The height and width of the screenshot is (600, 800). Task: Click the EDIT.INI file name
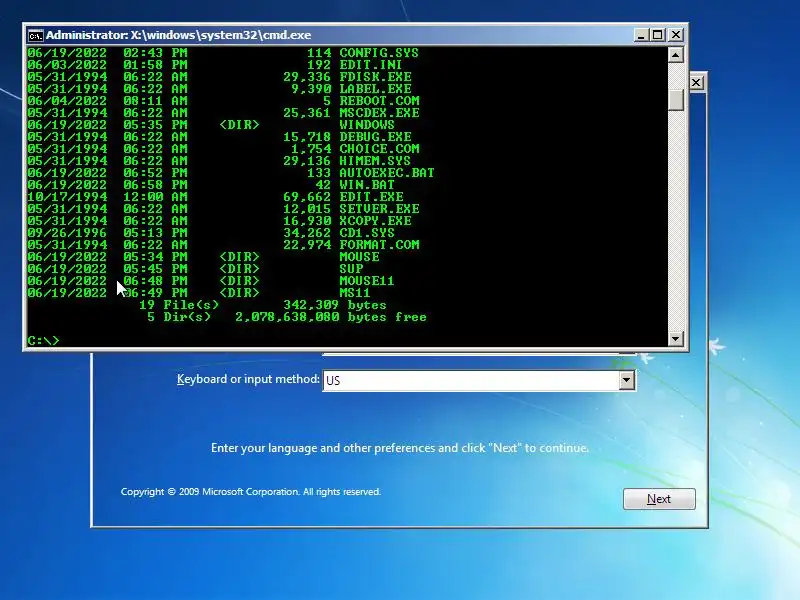pos(370,65)
